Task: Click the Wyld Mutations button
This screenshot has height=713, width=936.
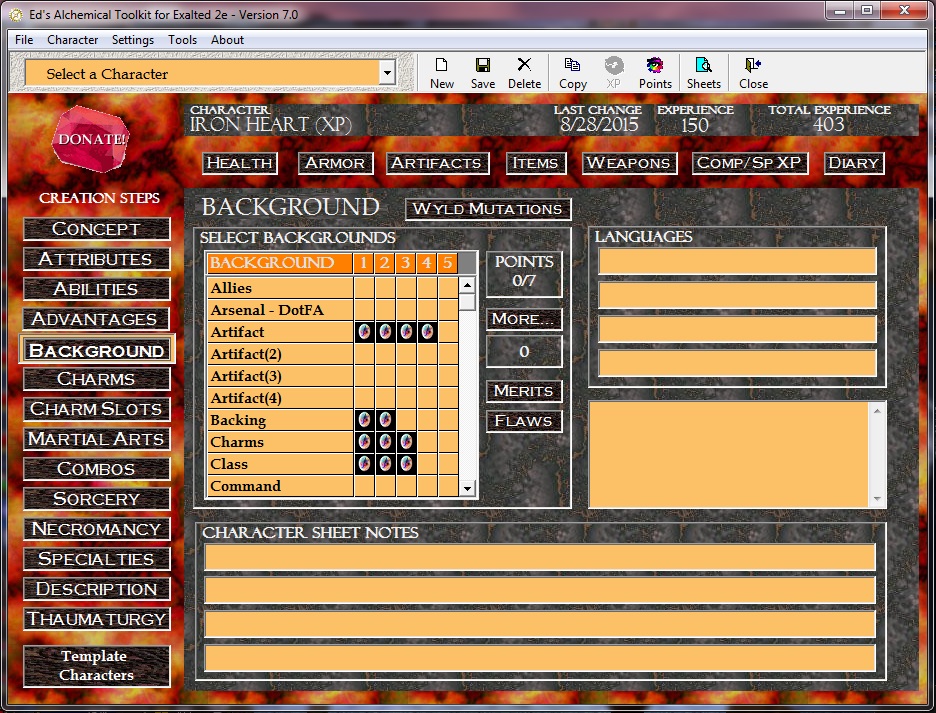Action: pos(488,209)
